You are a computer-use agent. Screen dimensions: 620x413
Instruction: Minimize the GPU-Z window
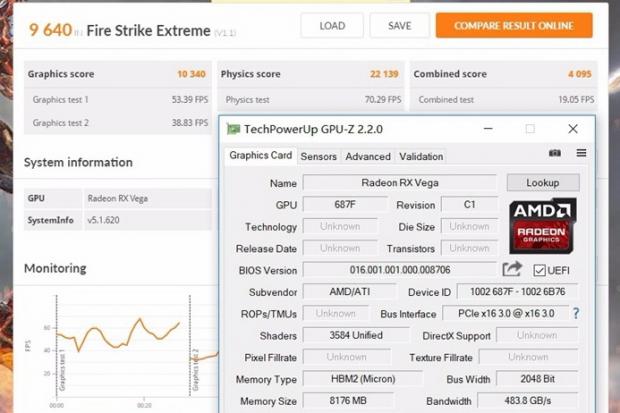pyautogui.click(x=486, y=129)
